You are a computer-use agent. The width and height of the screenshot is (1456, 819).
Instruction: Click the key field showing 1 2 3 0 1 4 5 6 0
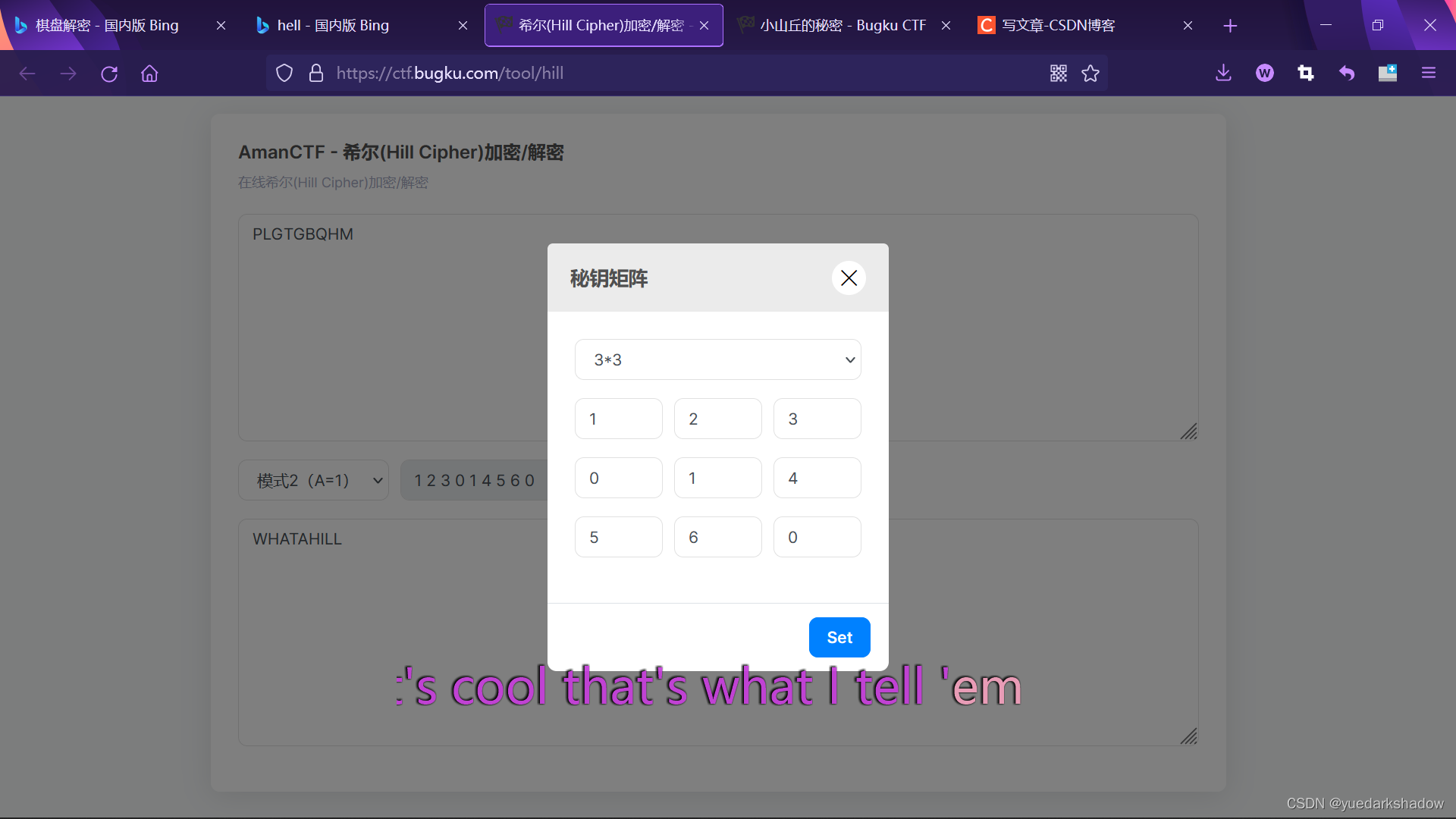click(474, 480)
